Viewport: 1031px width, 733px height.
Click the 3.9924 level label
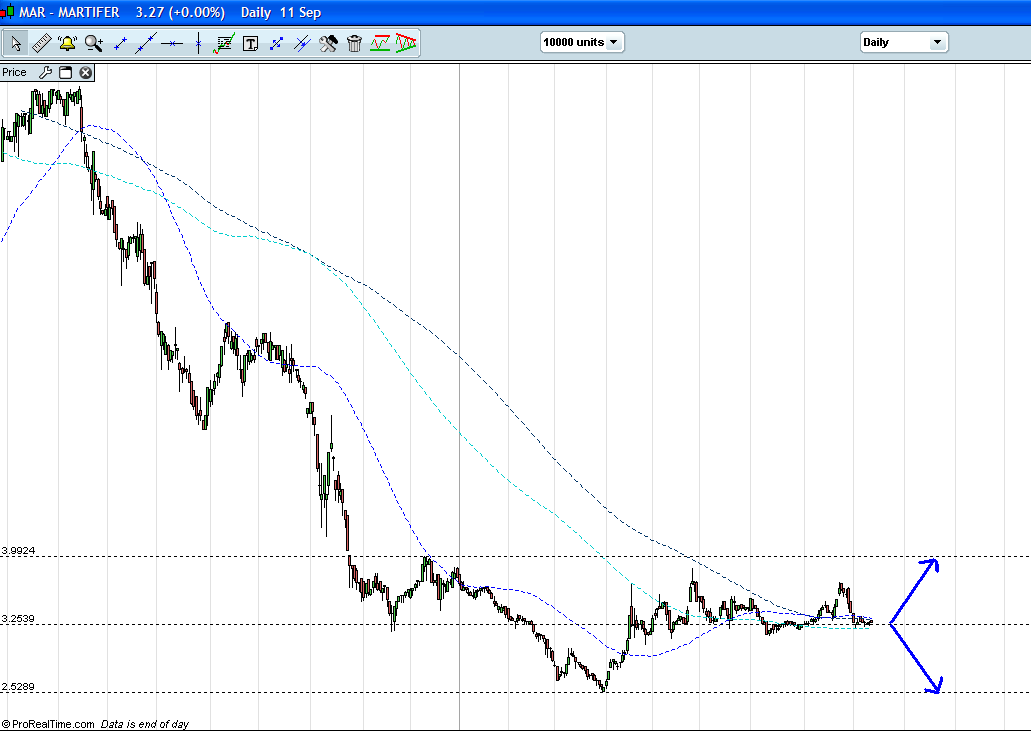[x=18, y=551]
